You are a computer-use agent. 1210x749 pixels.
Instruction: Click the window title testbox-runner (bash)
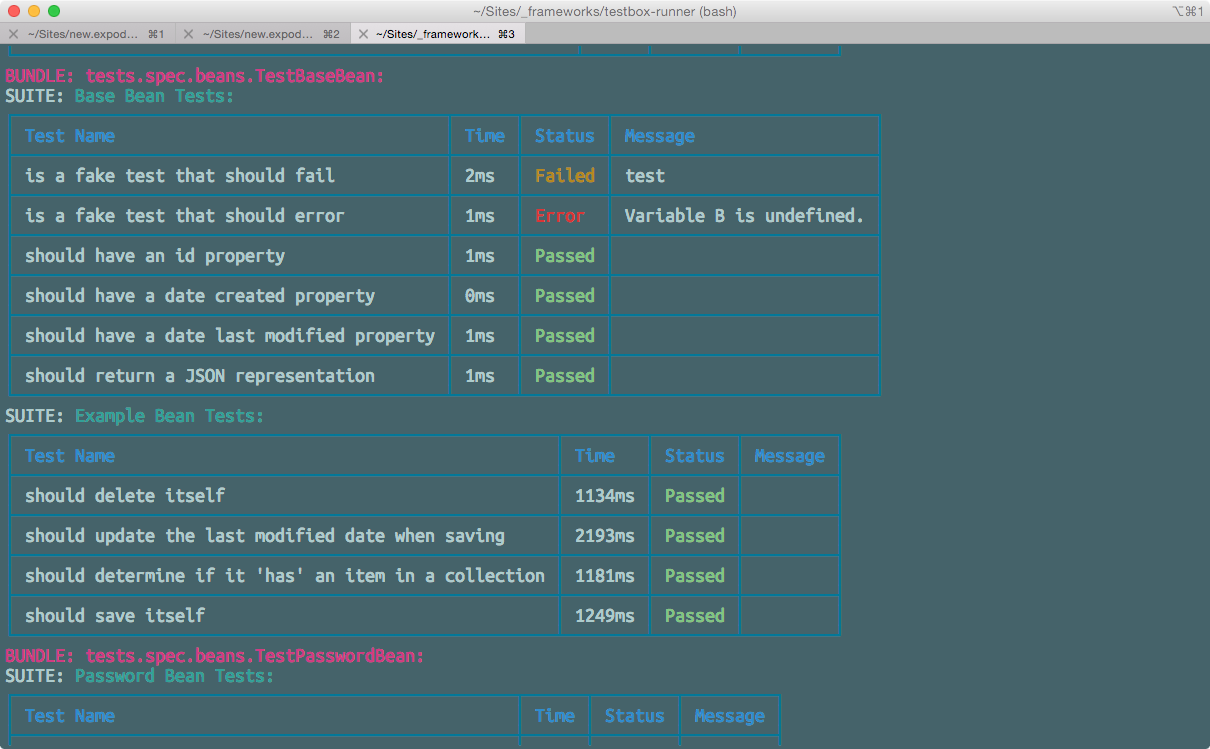click(x=604, y=11)
